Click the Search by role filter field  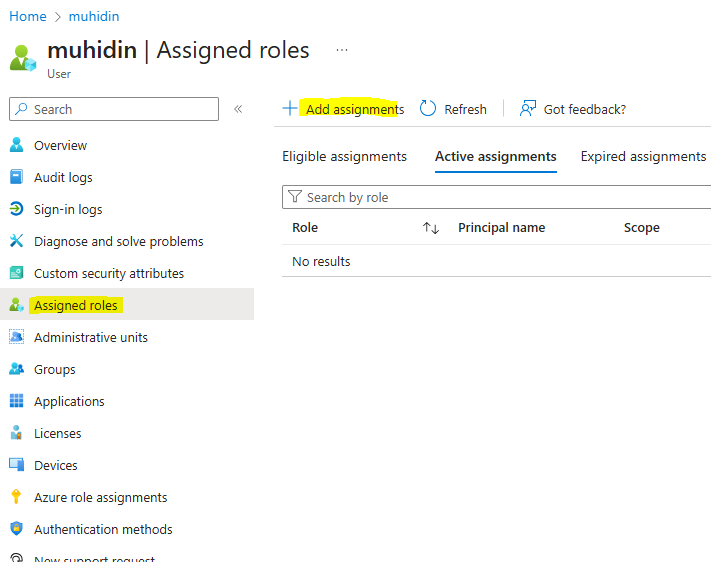point(500,197)
